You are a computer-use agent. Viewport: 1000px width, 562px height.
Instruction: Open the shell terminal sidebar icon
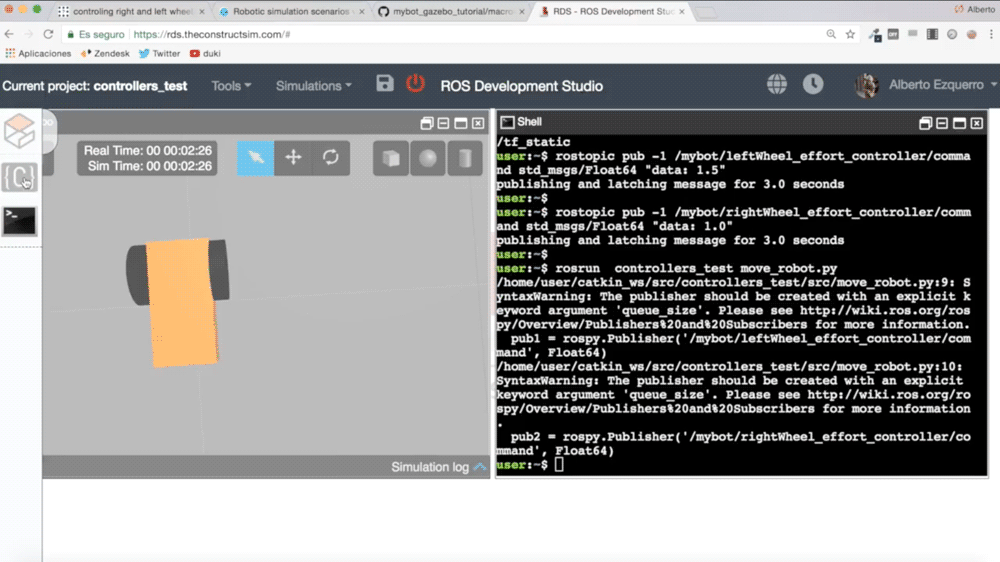click(x=19, y=220)
